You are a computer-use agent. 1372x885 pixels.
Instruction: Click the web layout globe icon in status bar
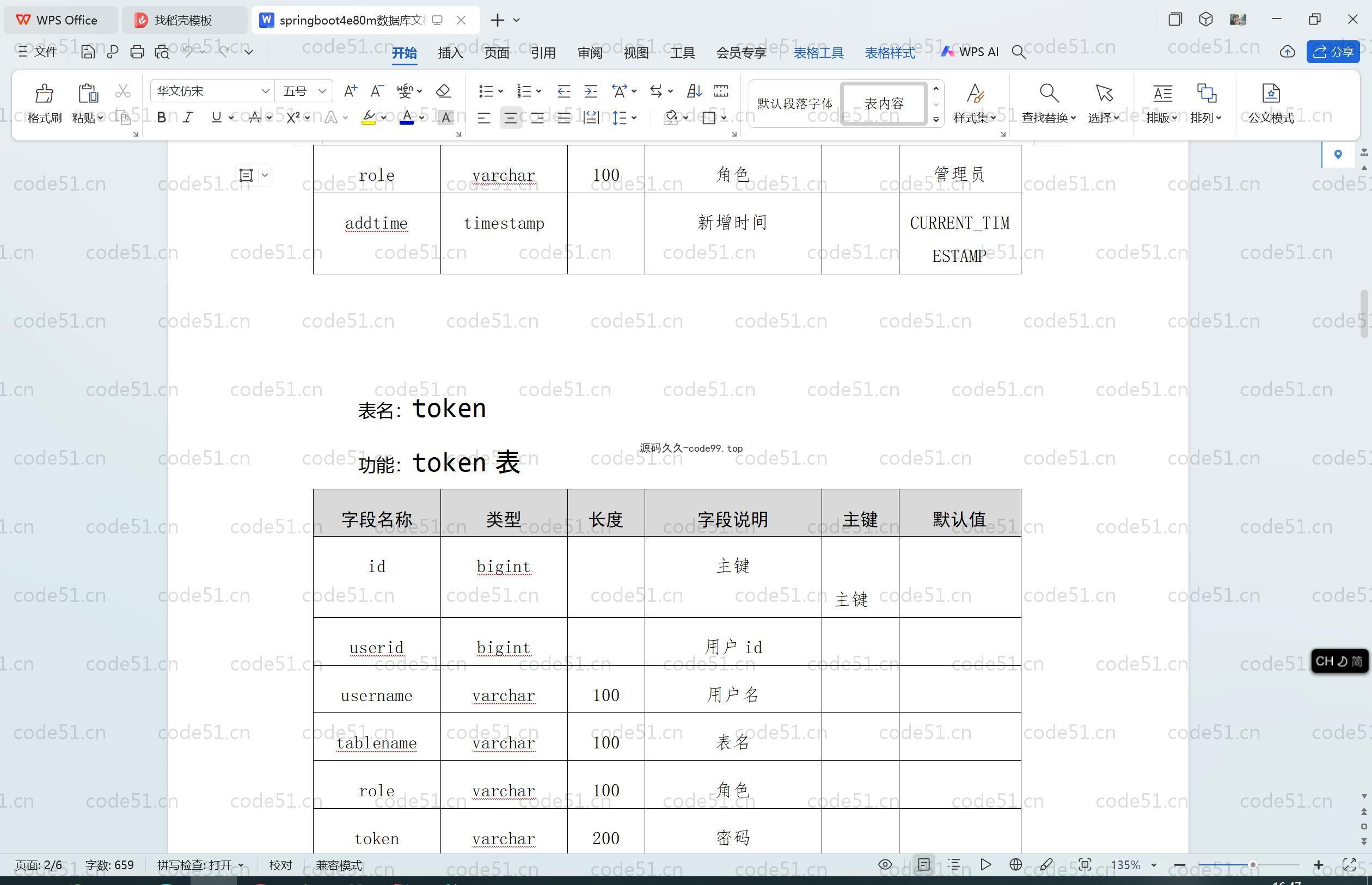(x=1015, y=864)
